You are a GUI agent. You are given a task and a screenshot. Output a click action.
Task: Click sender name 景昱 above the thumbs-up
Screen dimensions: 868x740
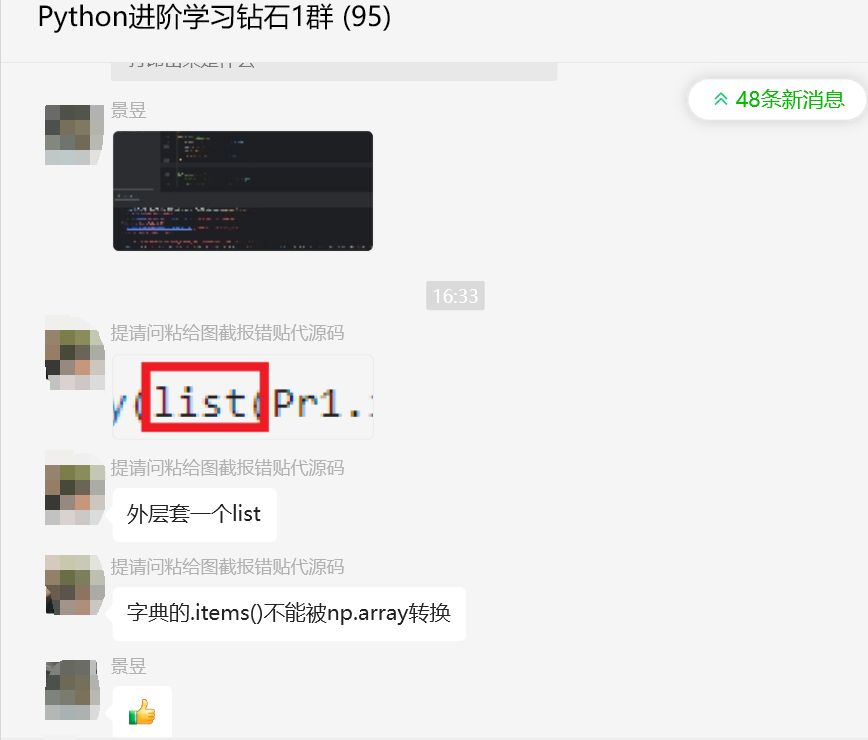coord(128,666)
